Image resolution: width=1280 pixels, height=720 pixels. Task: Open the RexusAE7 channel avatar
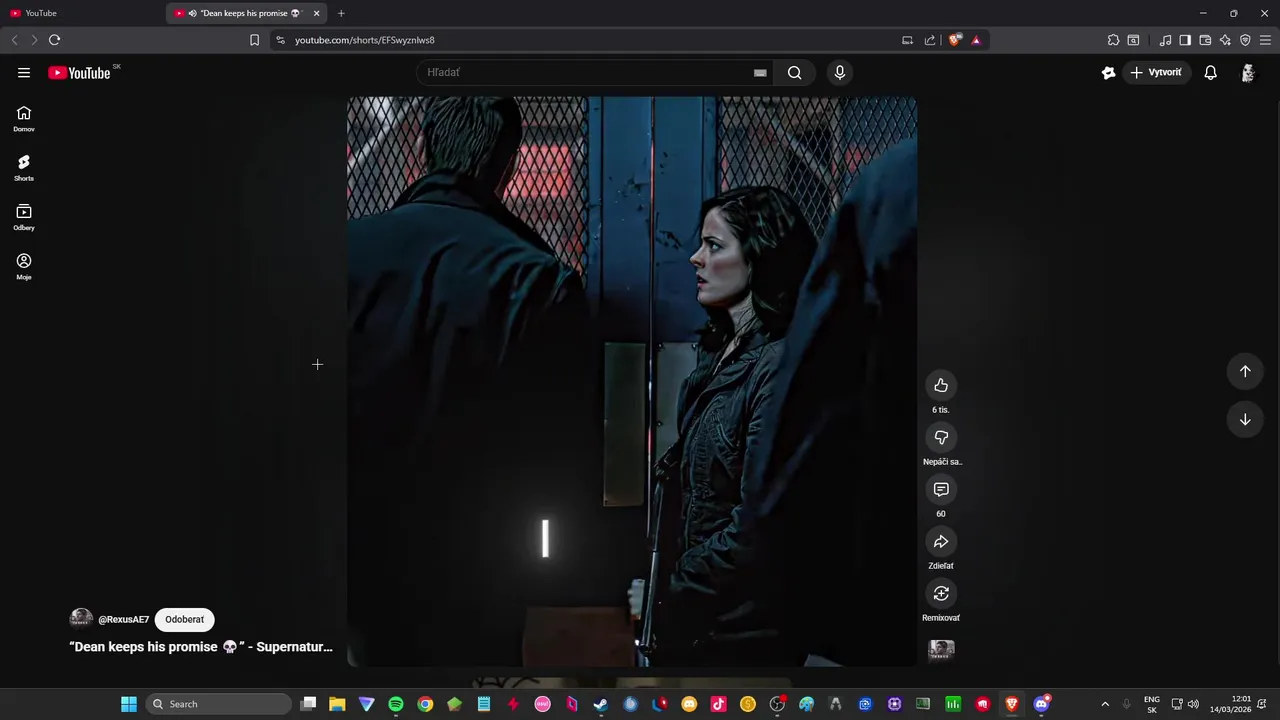pos(81,619)
